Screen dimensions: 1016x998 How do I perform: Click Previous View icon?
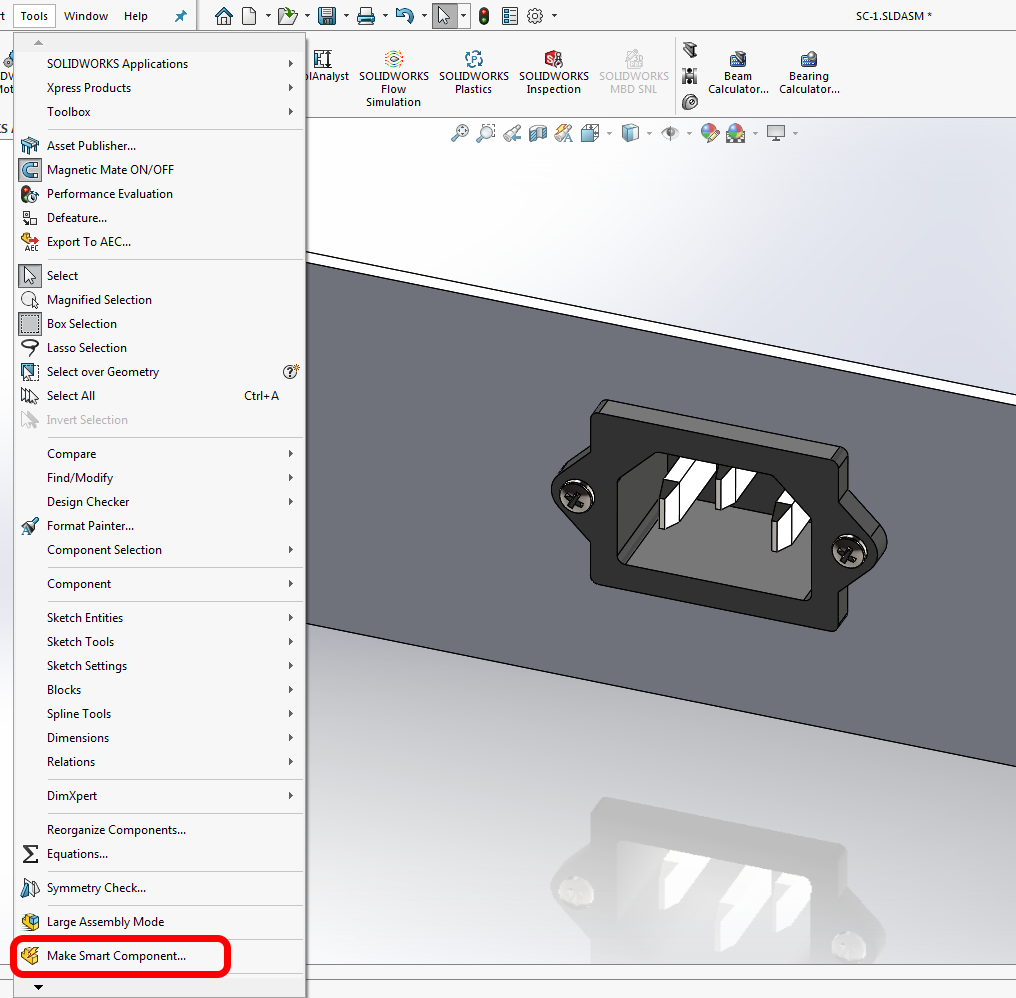coord(512,133)
